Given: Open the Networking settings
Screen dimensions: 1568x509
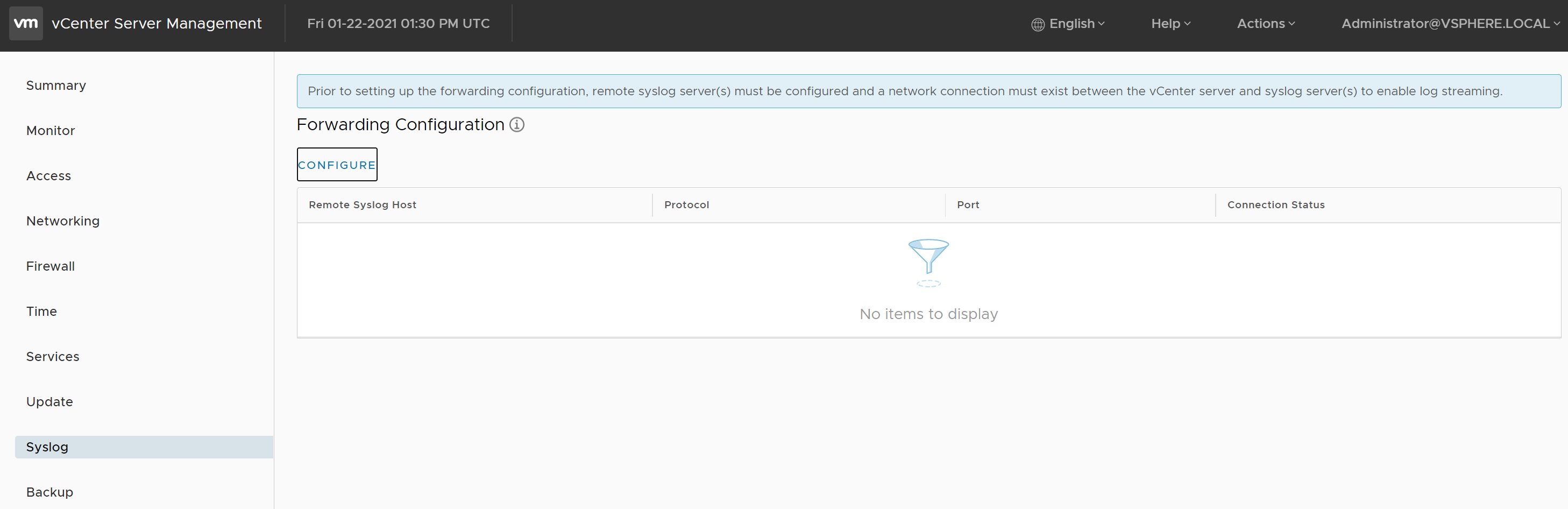Looking at the screenshot, I should coord(63,221).
